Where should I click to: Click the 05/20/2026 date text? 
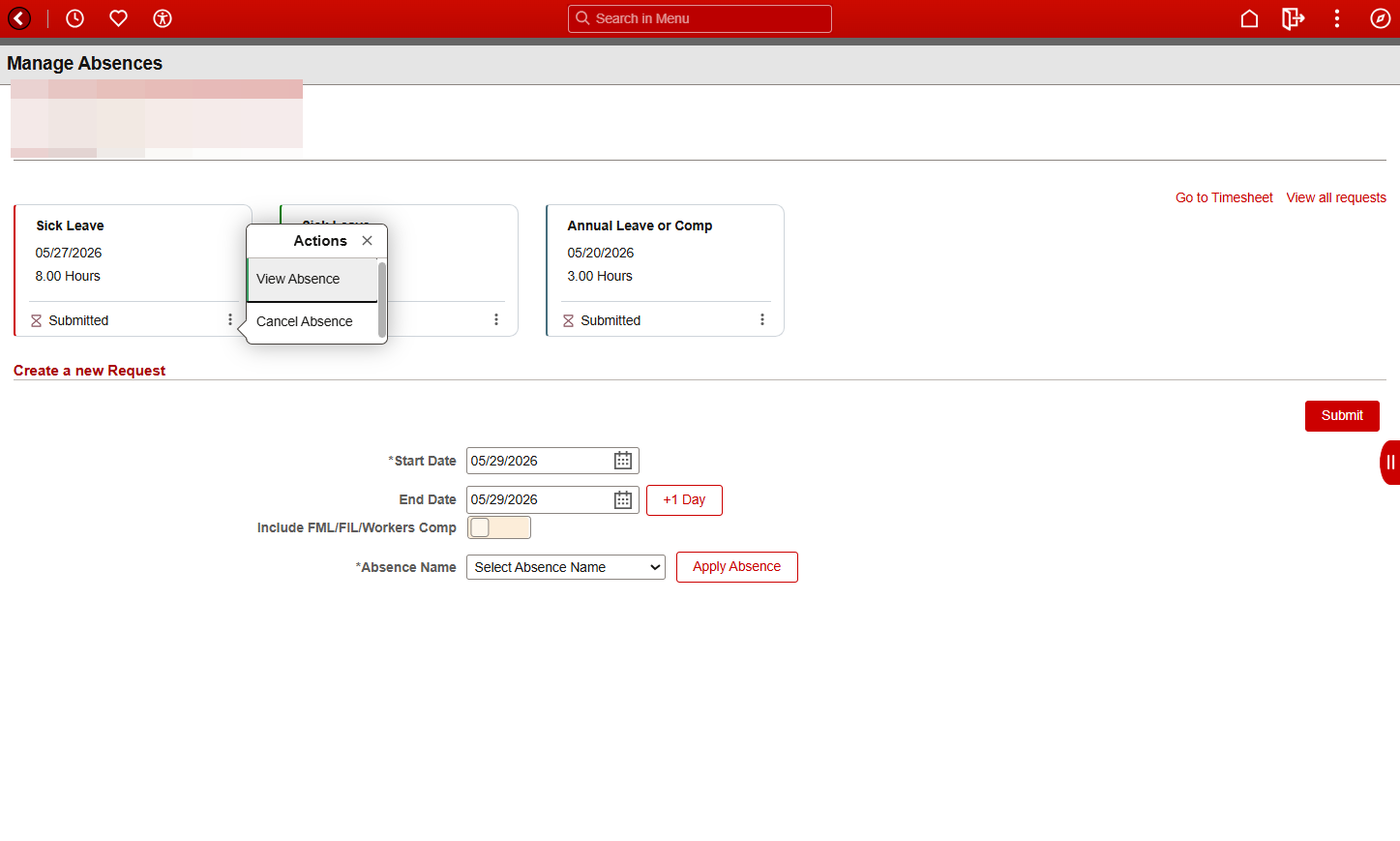coord(601,253)
